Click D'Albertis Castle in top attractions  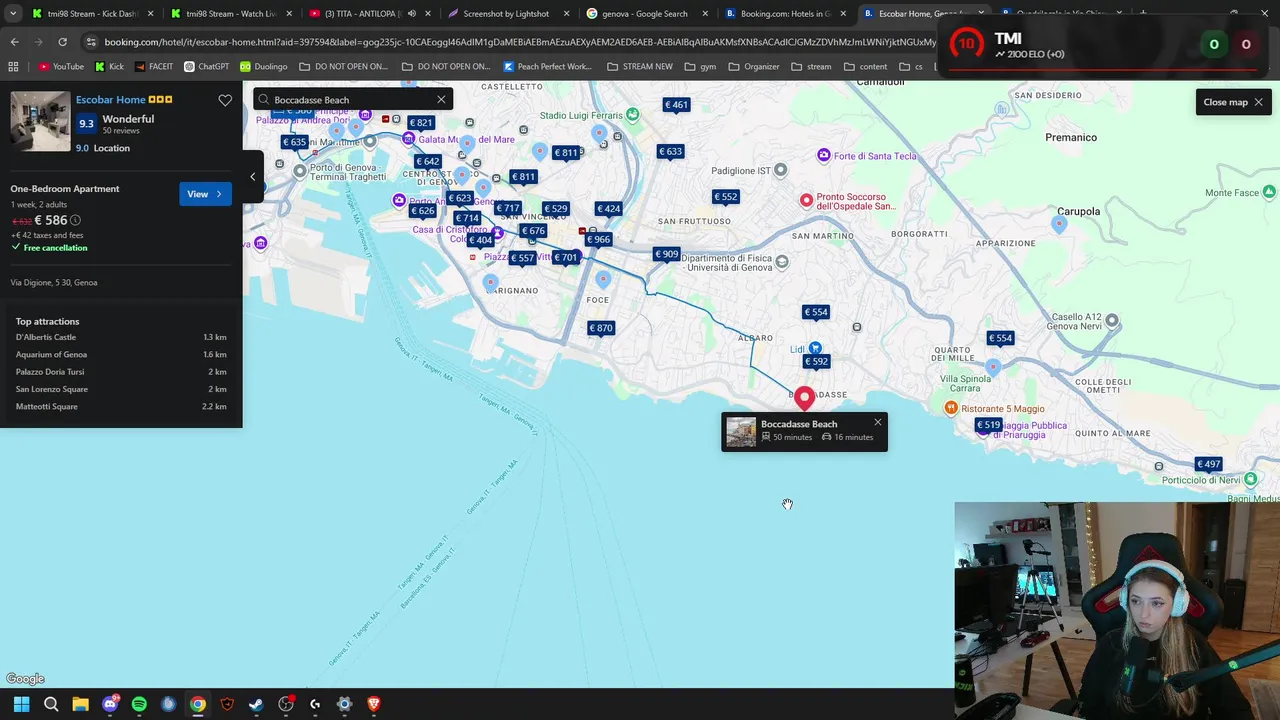coord(46,337)
